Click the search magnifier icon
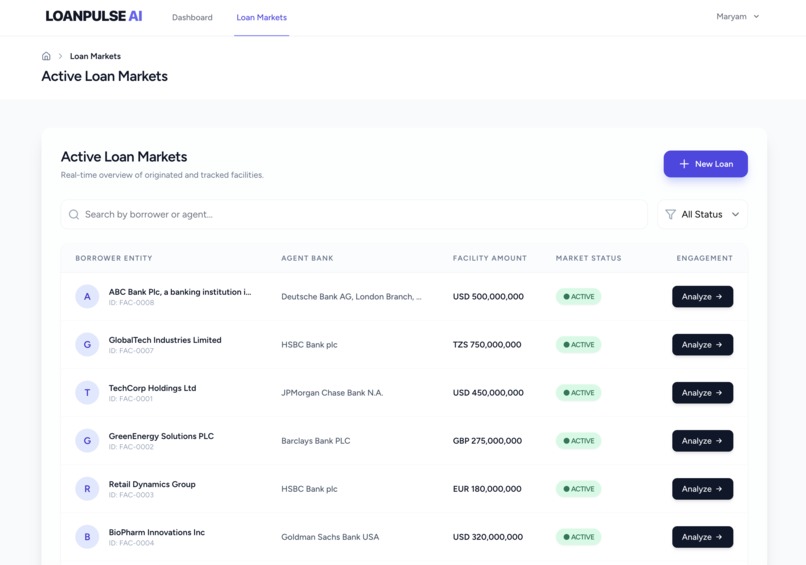This screenshot has height=565, width=806. [74, 214]
